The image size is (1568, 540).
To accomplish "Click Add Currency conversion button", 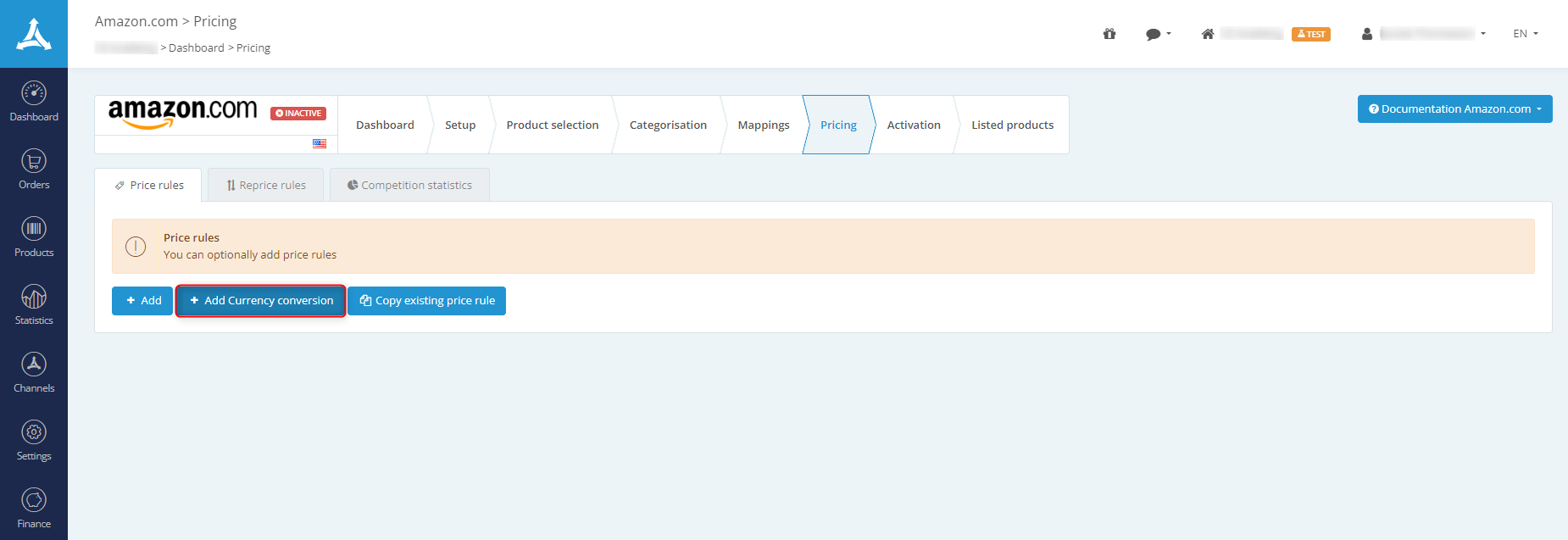I will [x=260, y=301].
